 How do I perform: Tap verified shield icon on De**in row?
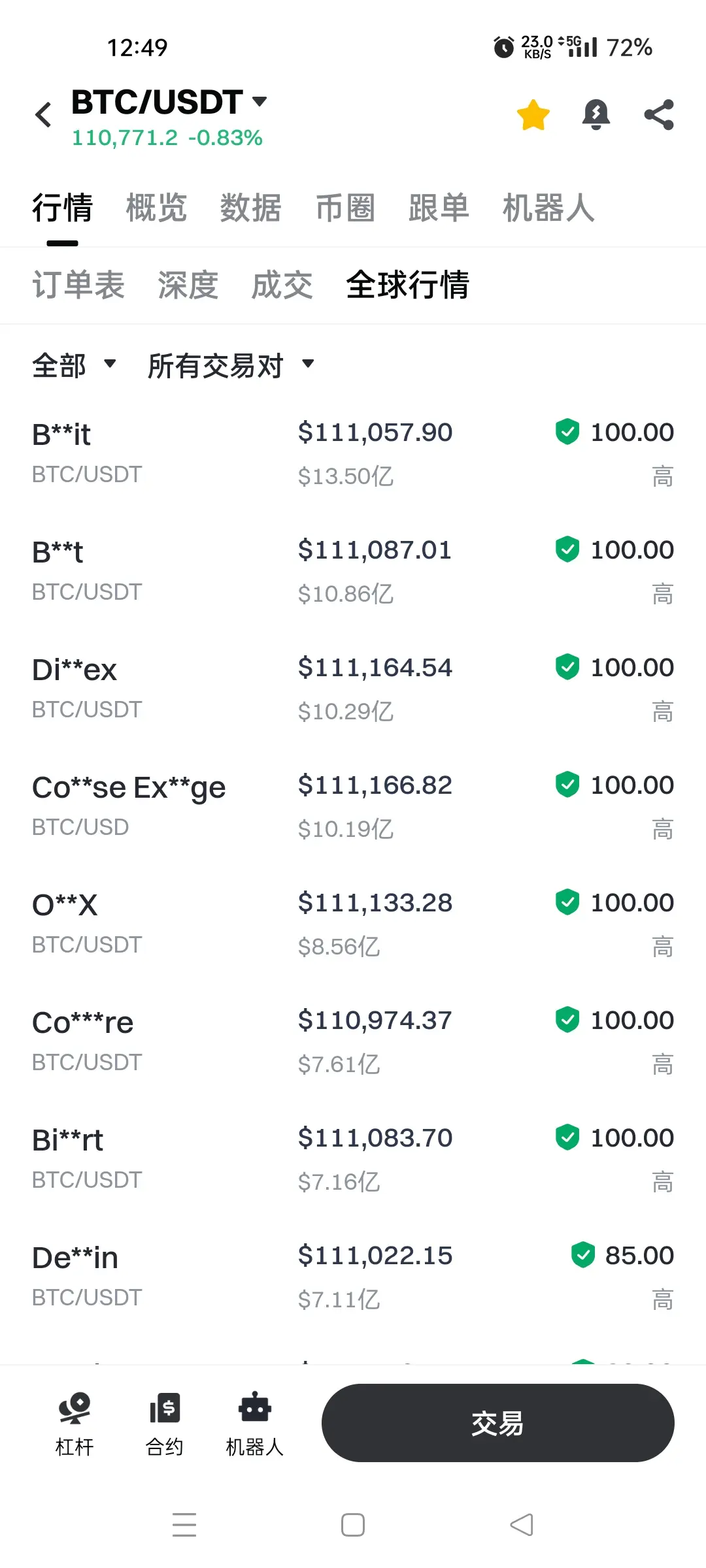click(x=582, y=1255)
